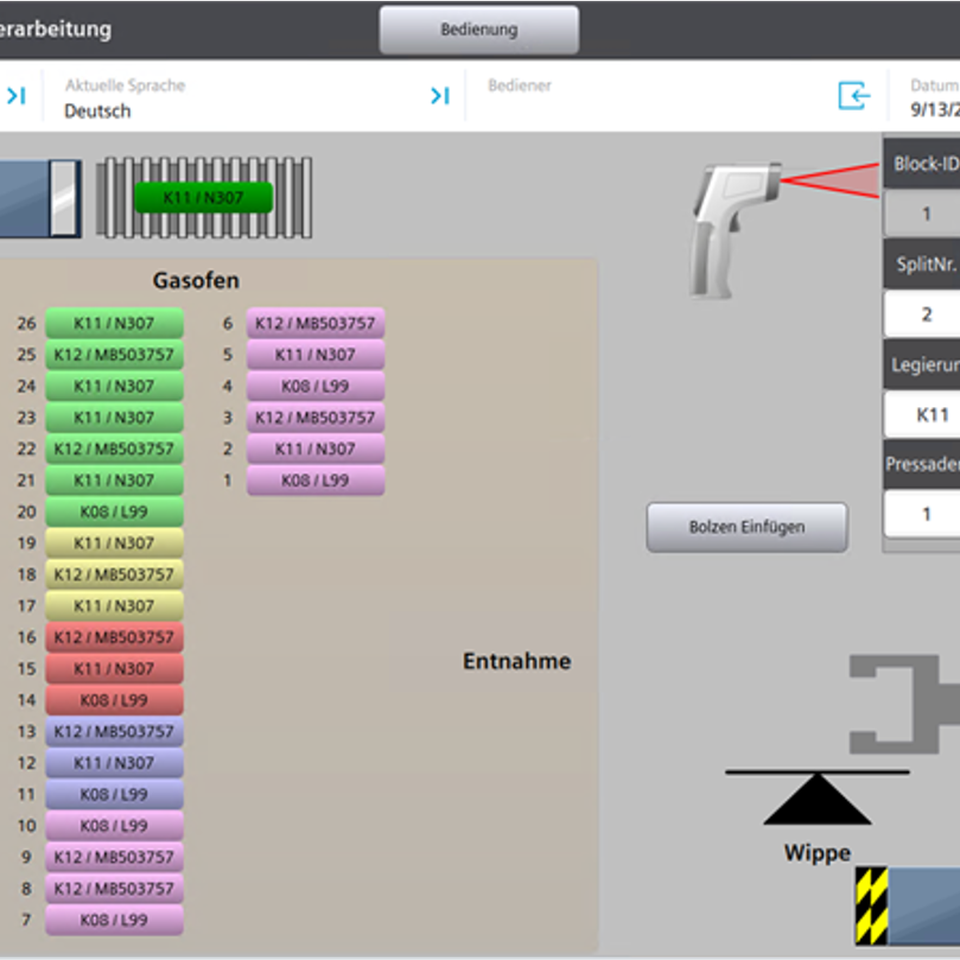960x960 pixels.
Task: Select blue slot 12 K11 / N307
Action: click(114, 763)
